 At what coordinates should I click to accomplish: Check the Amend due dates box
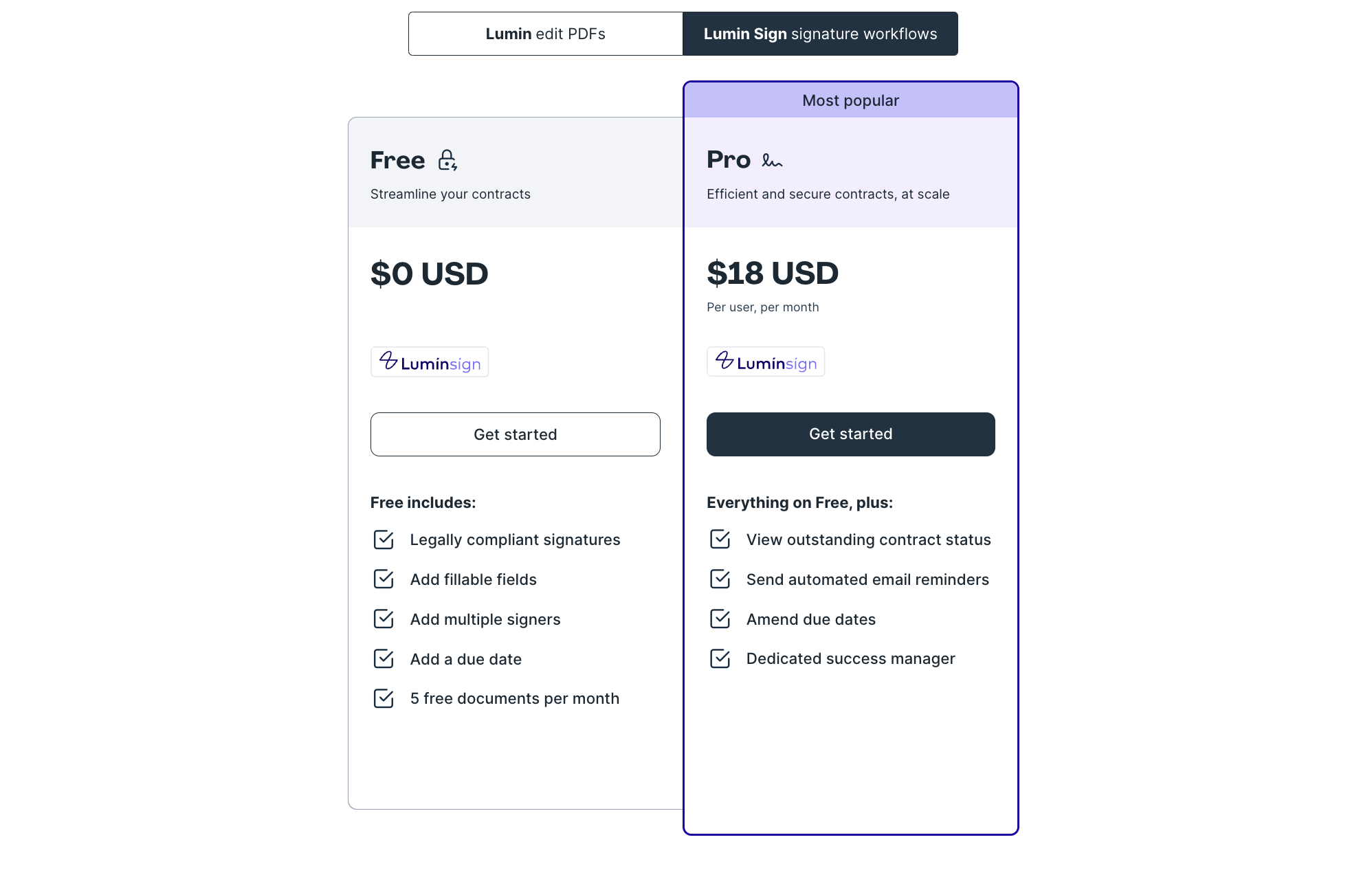[720, 619]
